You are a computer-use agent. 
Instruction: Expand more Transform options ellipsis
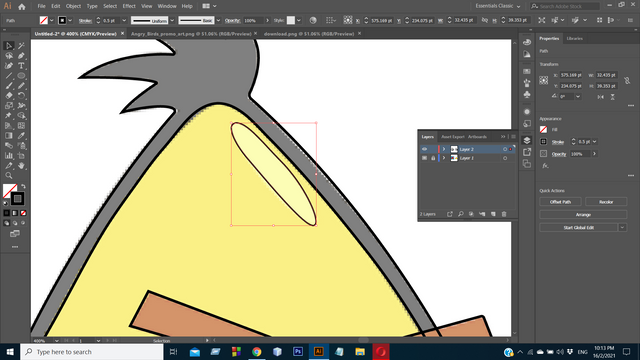(631, 105)
